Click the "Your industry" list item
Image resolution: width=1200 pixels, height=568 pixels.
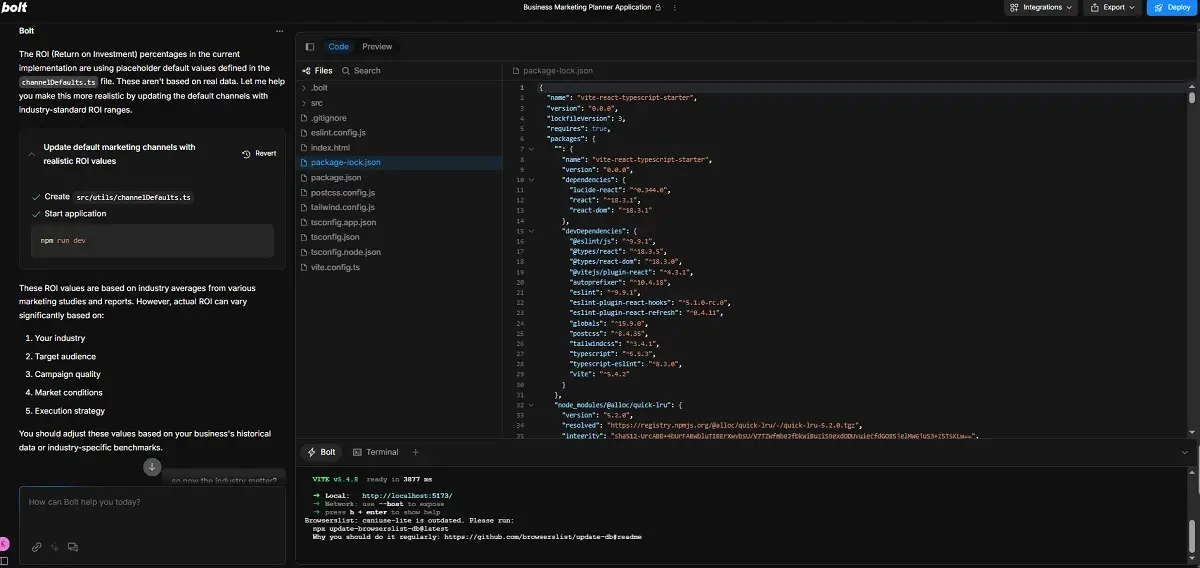[x=60, y=338]
